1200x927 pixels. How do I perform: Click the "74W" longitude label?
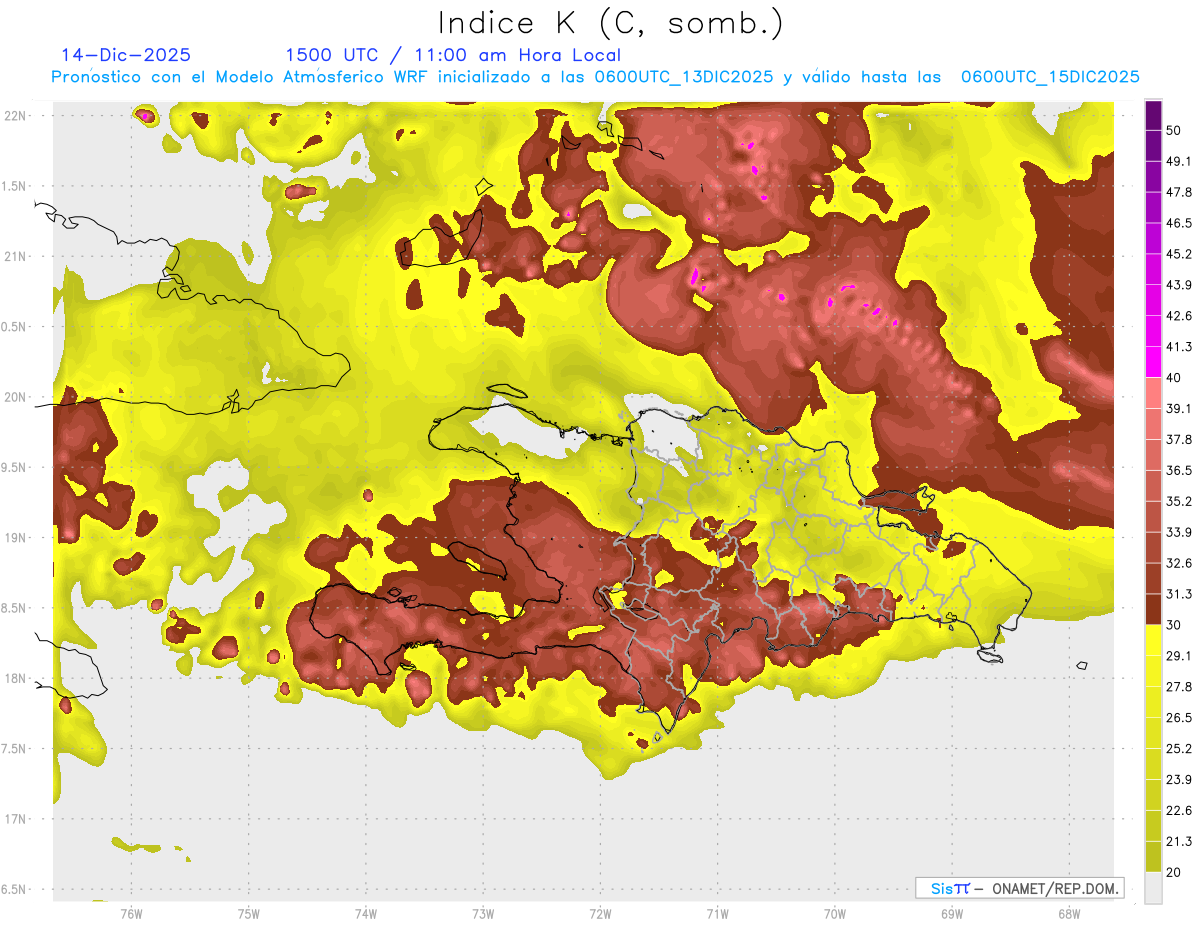(365, 914)
